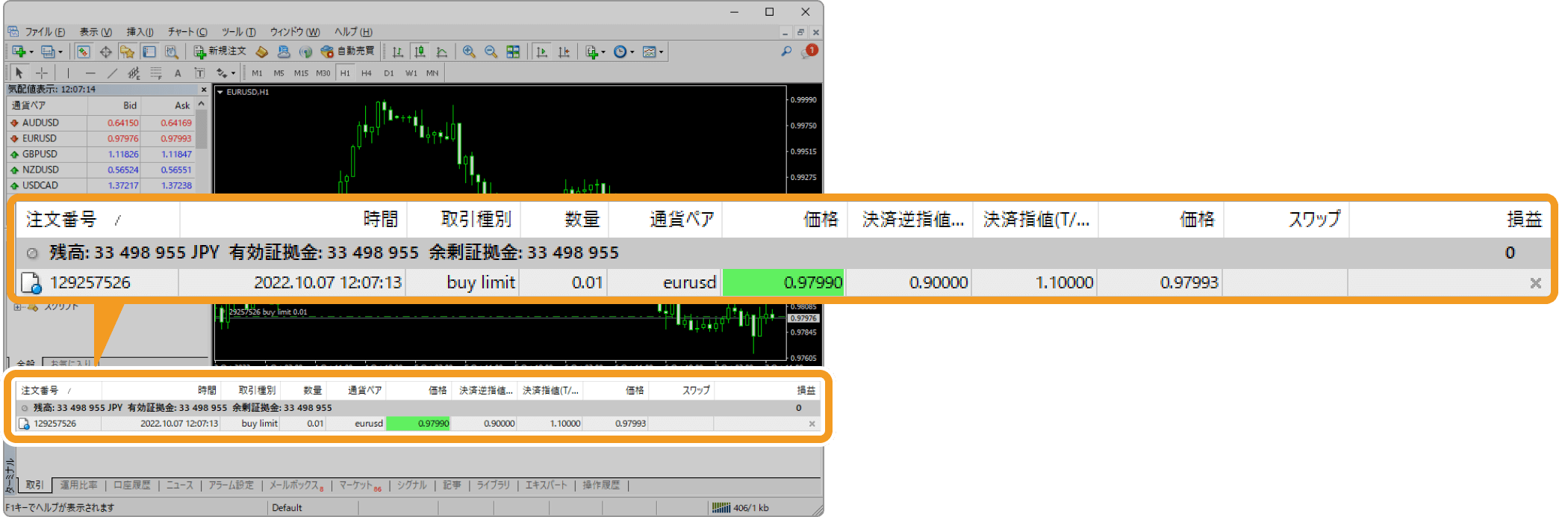This screenshot has height=517, width=1568.
Task: Select the GBPUSD row in Market Watch
Action: tap(102, 154)
